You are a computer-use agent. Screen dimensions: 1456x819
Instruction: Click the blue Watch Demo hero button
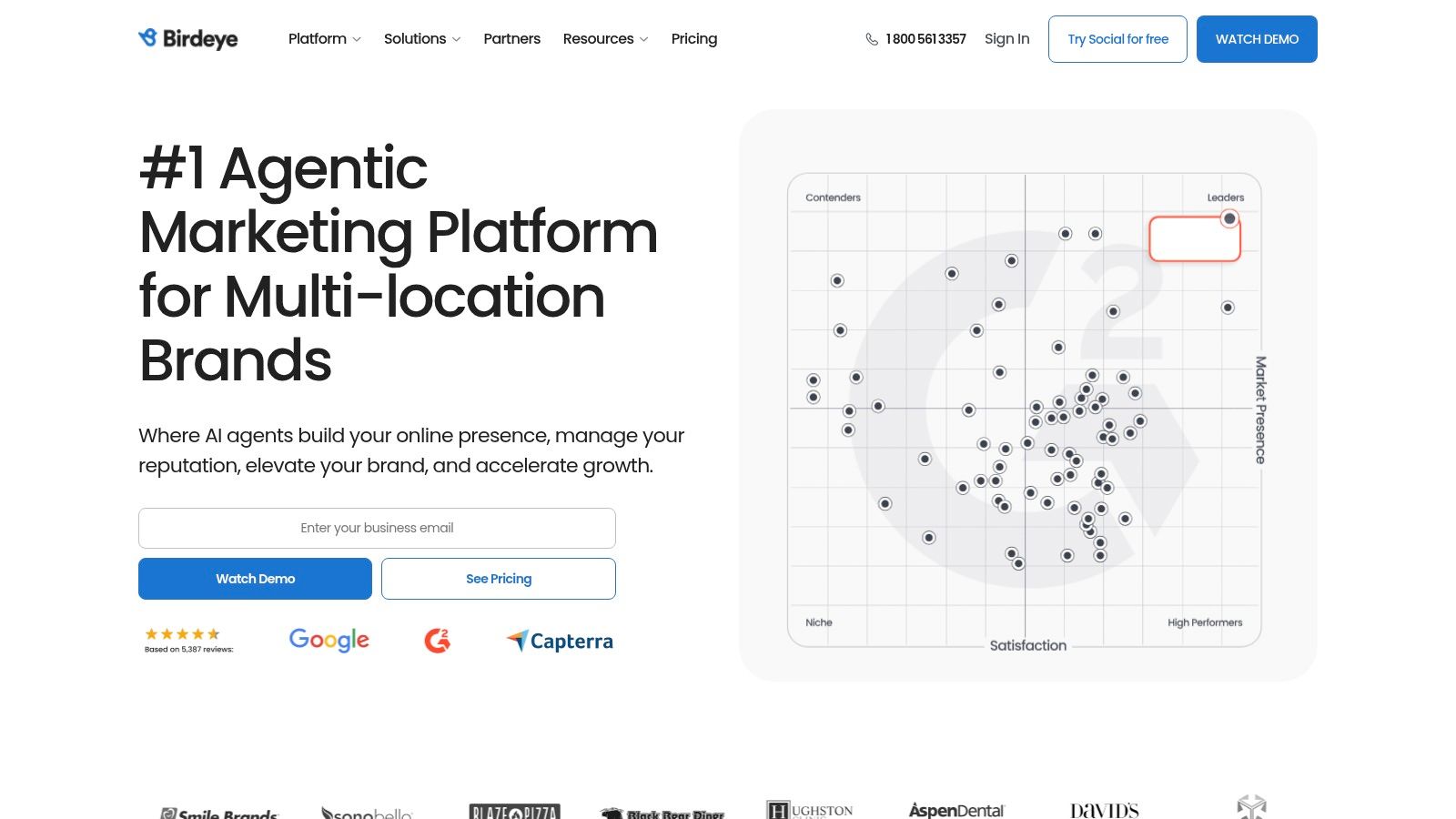255,579
